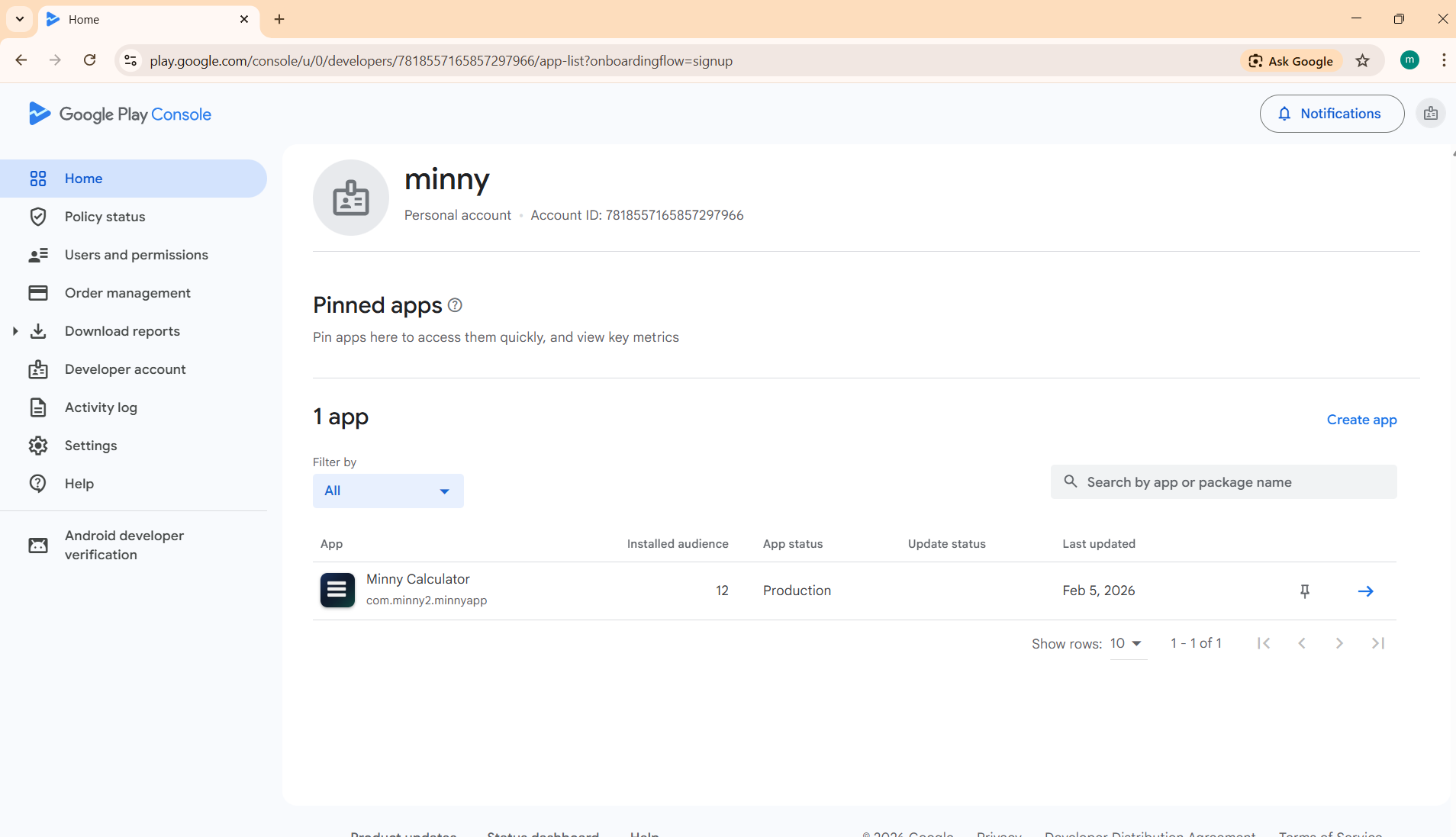Bookmark this page with the star icon
This screenshot has width=1456, height=837.
click(x=1362, y=61)
